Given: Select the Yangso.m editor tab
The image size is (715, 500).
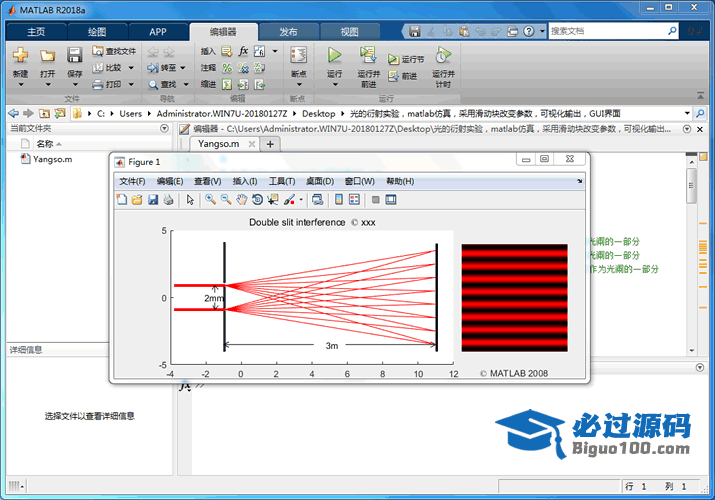Looking at the screenshot, I should click(218, 144).
